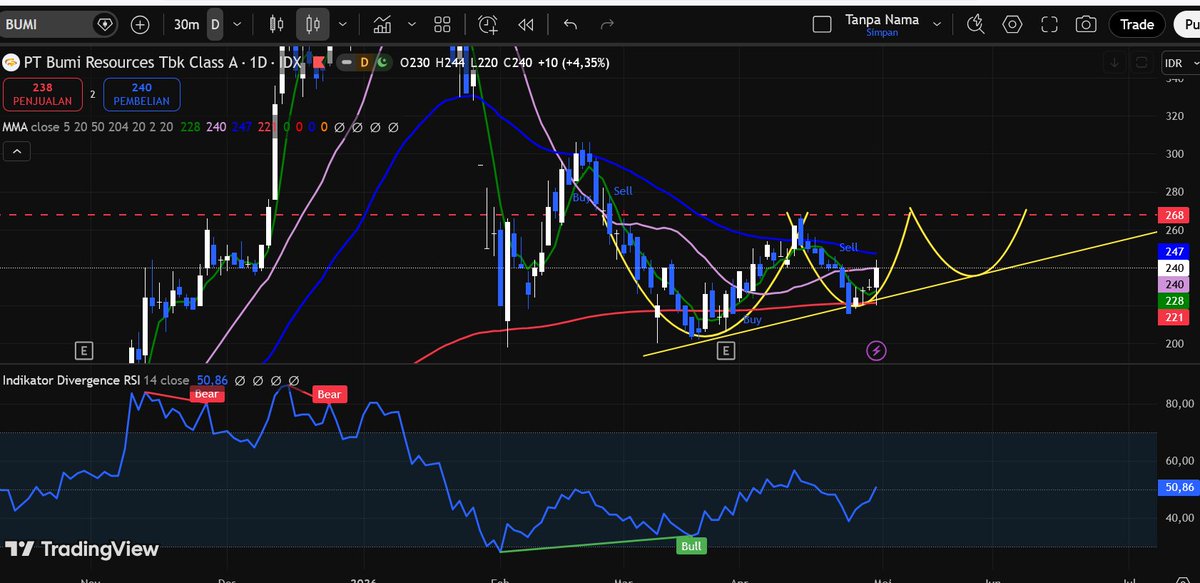Open chart settings hexagon icon
This screenshot has width=1200, height=583.
point(1014,24)
